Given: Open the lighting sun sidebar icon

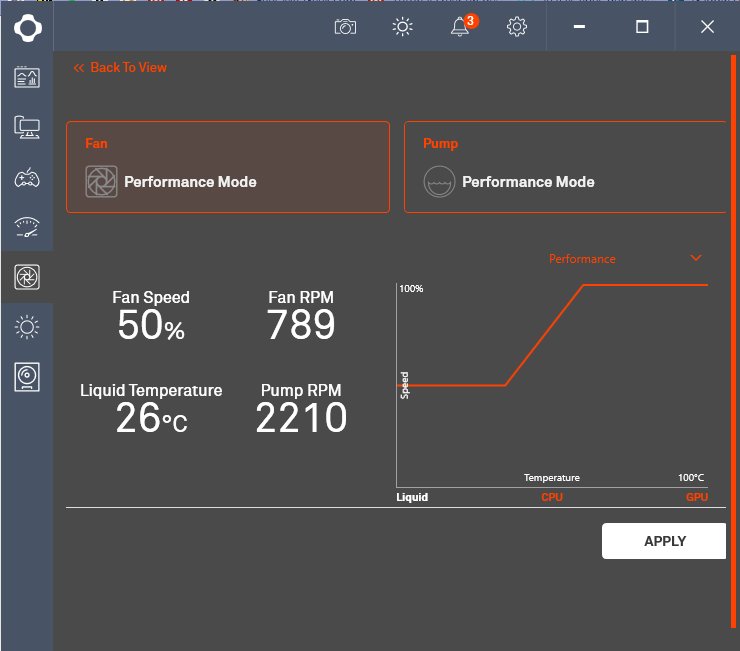Looking at the screenshot, I should (x=26, y=327).
